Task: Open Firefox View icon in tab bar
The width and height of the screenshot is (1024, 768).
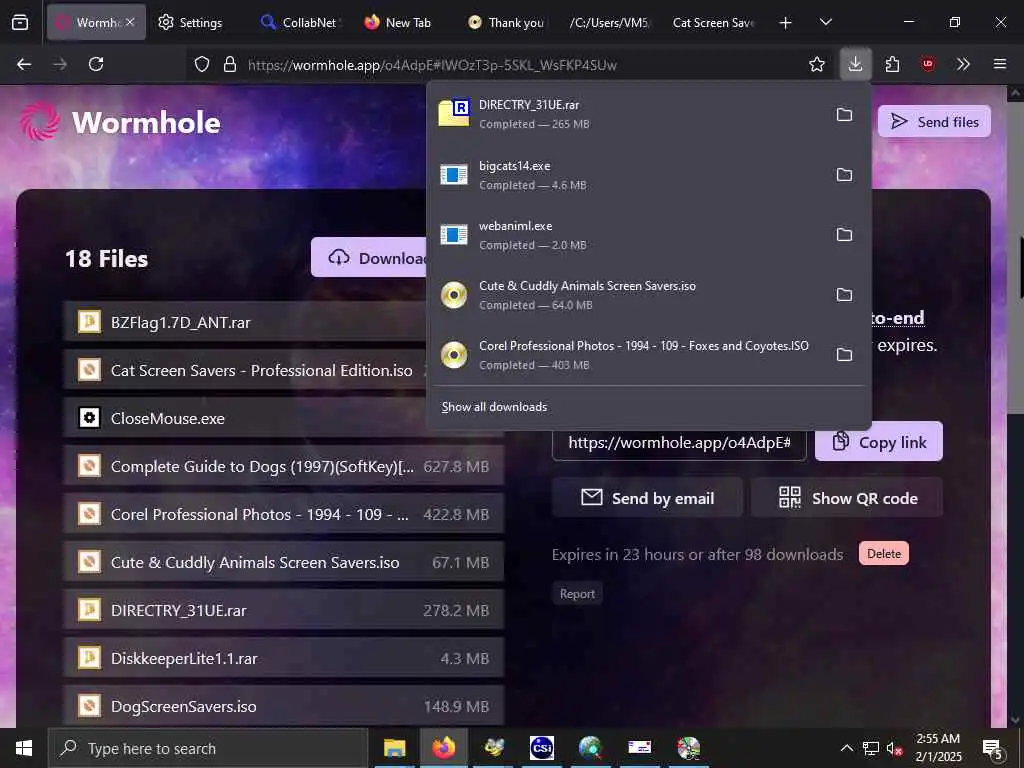Action: coord(20,22)
